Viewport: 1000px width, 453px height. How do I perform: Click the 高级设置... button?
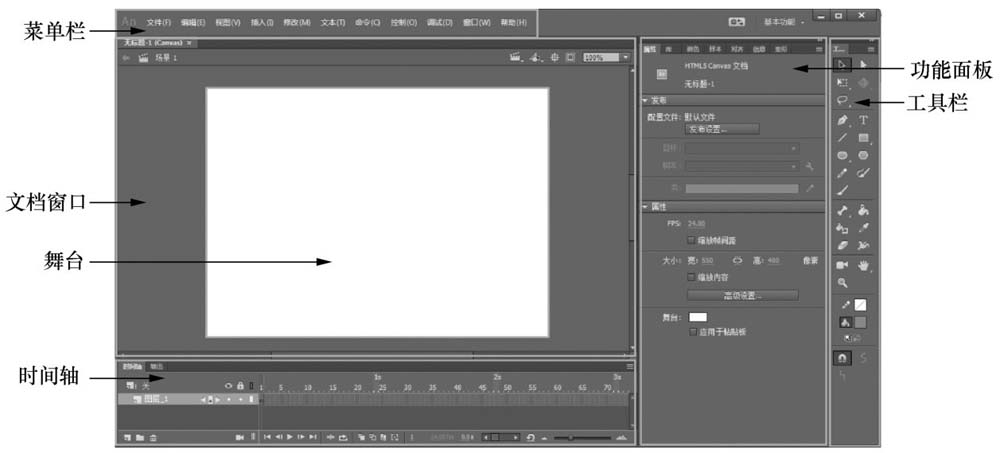pyautogui.click(x=742, y=295)
